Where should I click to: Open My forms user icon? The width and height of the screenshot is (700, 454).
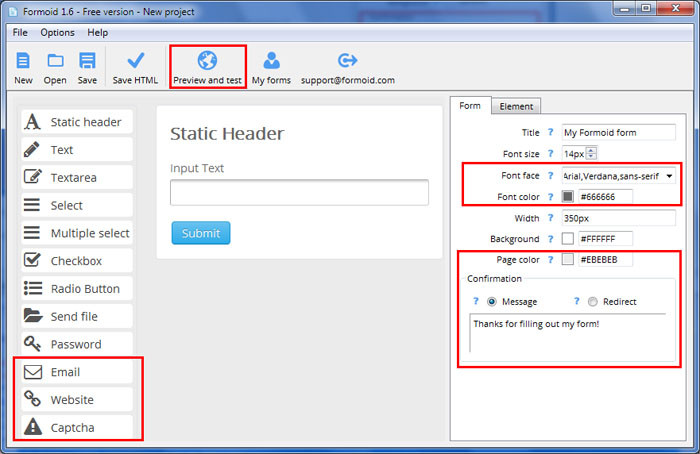(x=271, y=60)
